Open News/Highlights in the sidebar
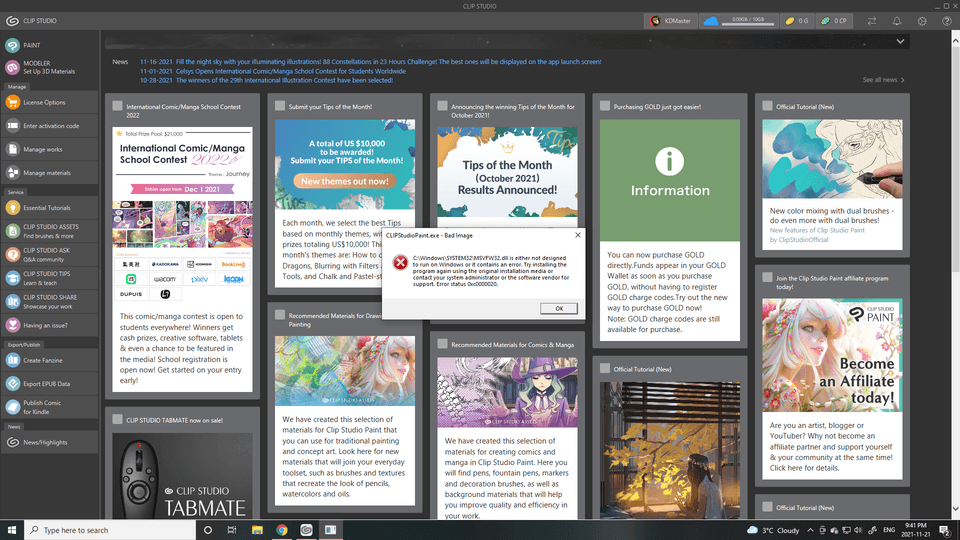The width and height of the screenshot is (960, 540). [x=45, y=442]
